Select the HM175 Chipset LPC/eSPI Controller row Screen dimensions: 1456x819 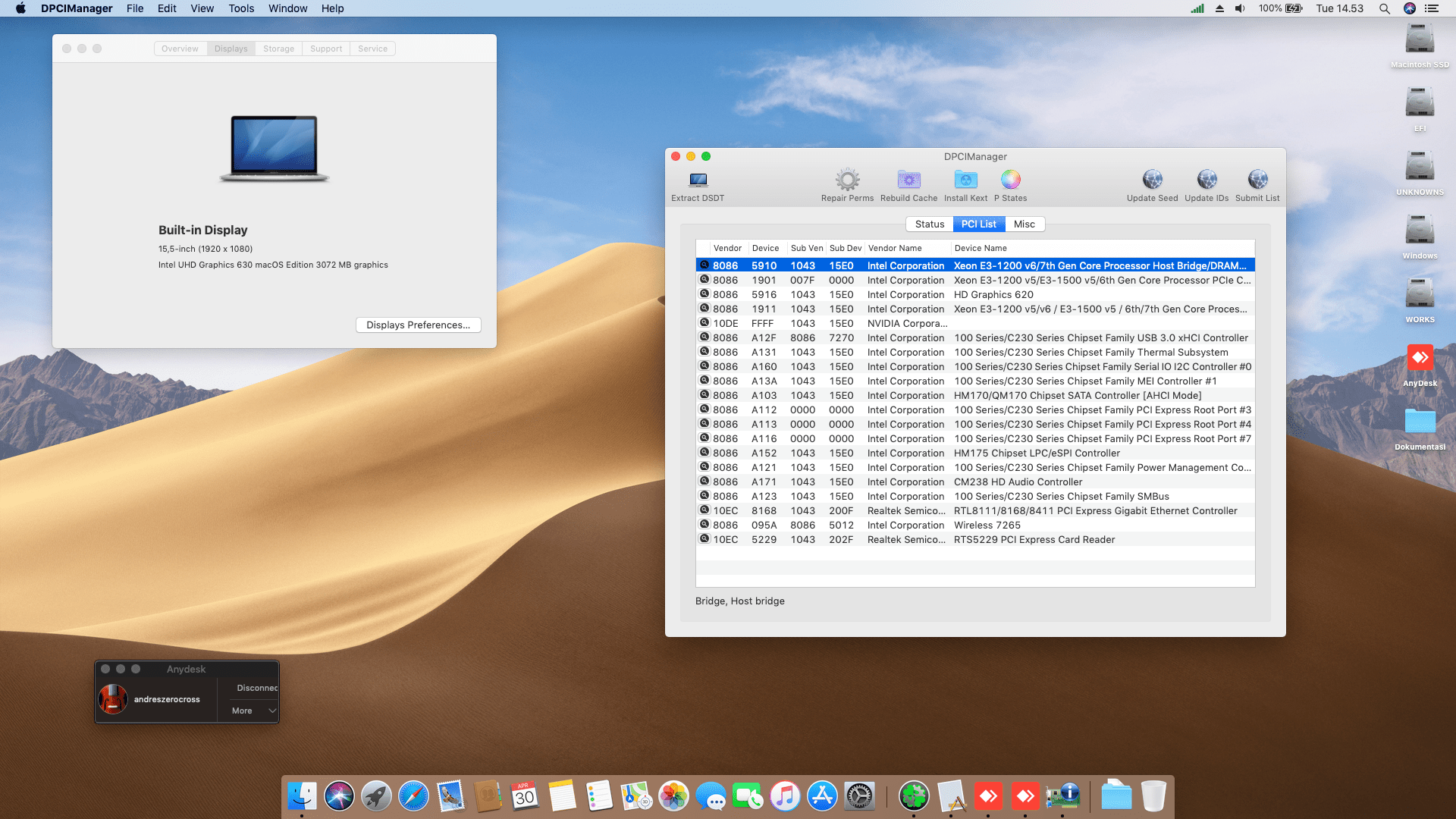coord(975,453)
